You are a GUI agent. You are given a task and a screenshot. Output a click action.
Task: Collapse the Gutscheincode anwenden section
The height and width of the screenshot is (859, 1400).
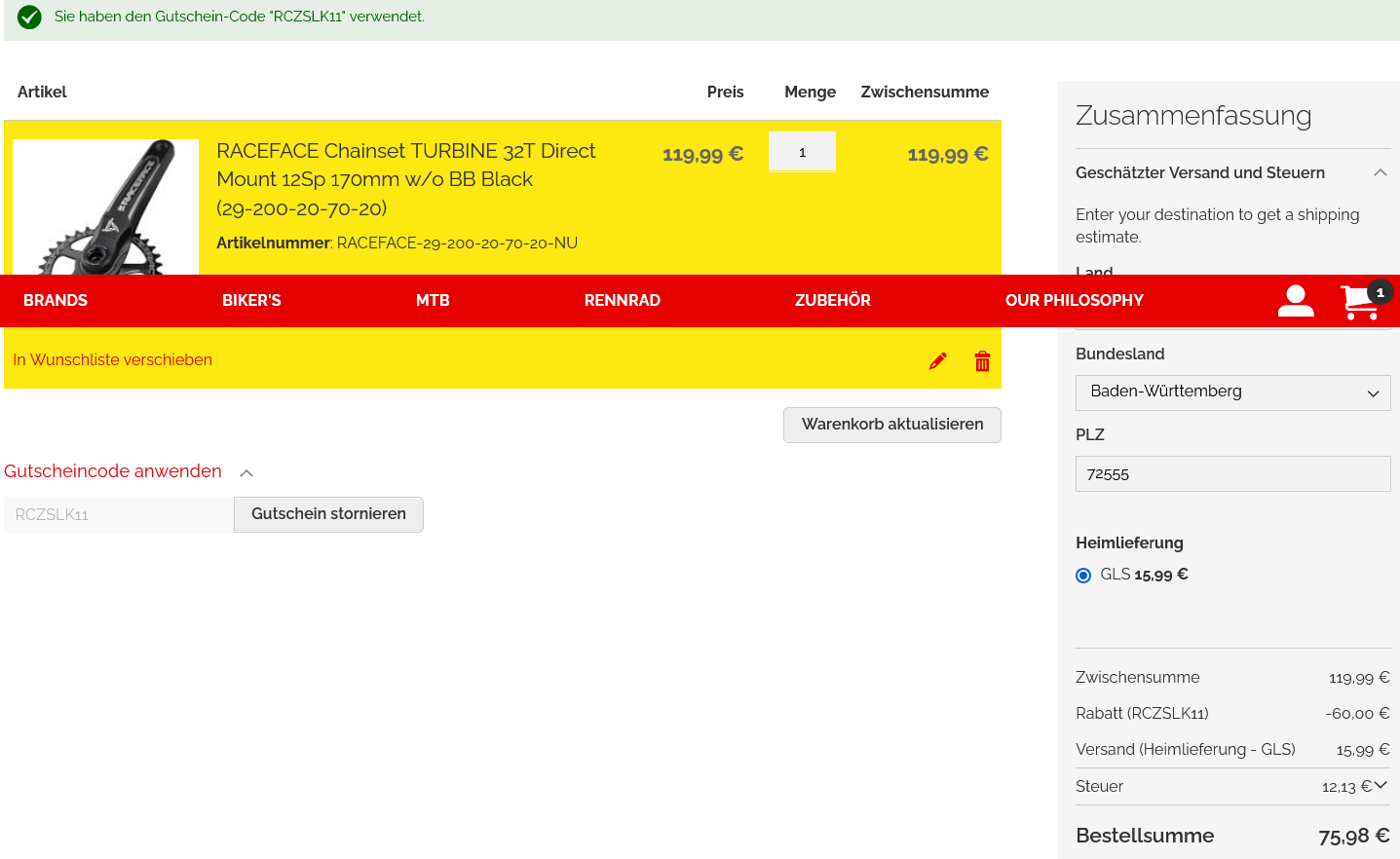tap(246, 473)
